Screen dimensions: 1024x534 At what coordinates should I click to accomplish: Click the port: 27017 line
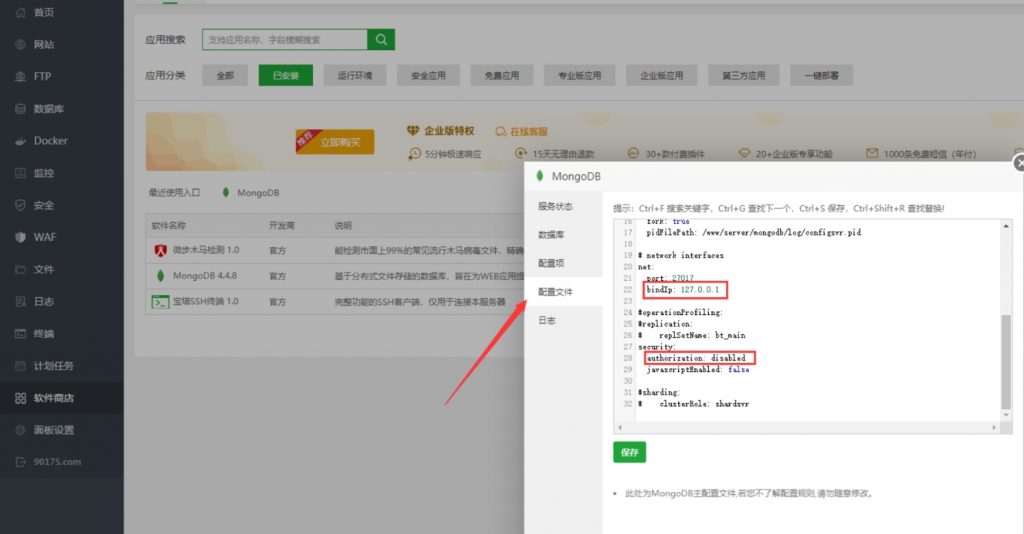click(x=670, y=278)
